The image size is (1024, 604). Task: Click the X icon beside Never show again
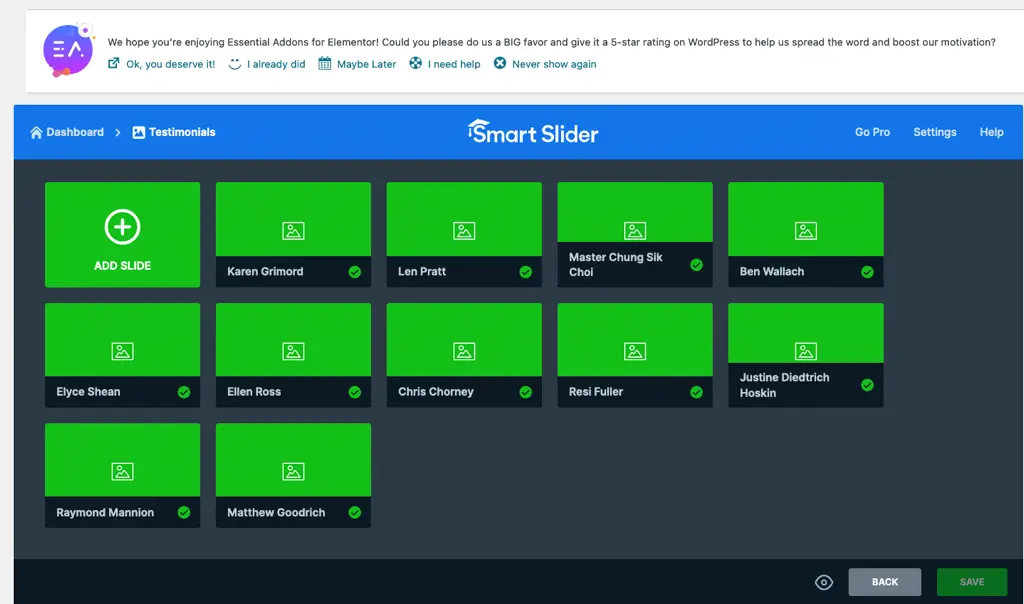pyautogui.click(x=500, y=63)
